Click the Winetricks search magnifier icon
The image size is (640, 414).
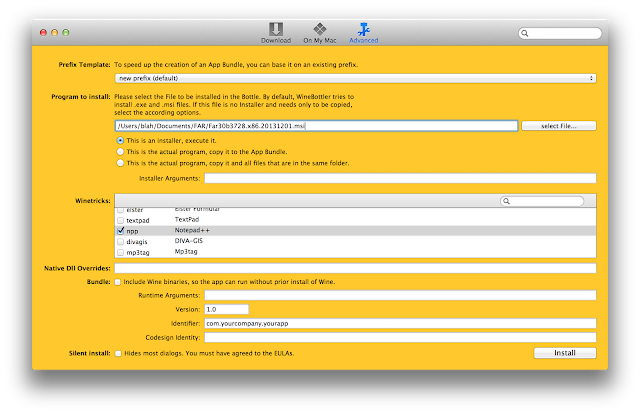(x=506, y=201)
